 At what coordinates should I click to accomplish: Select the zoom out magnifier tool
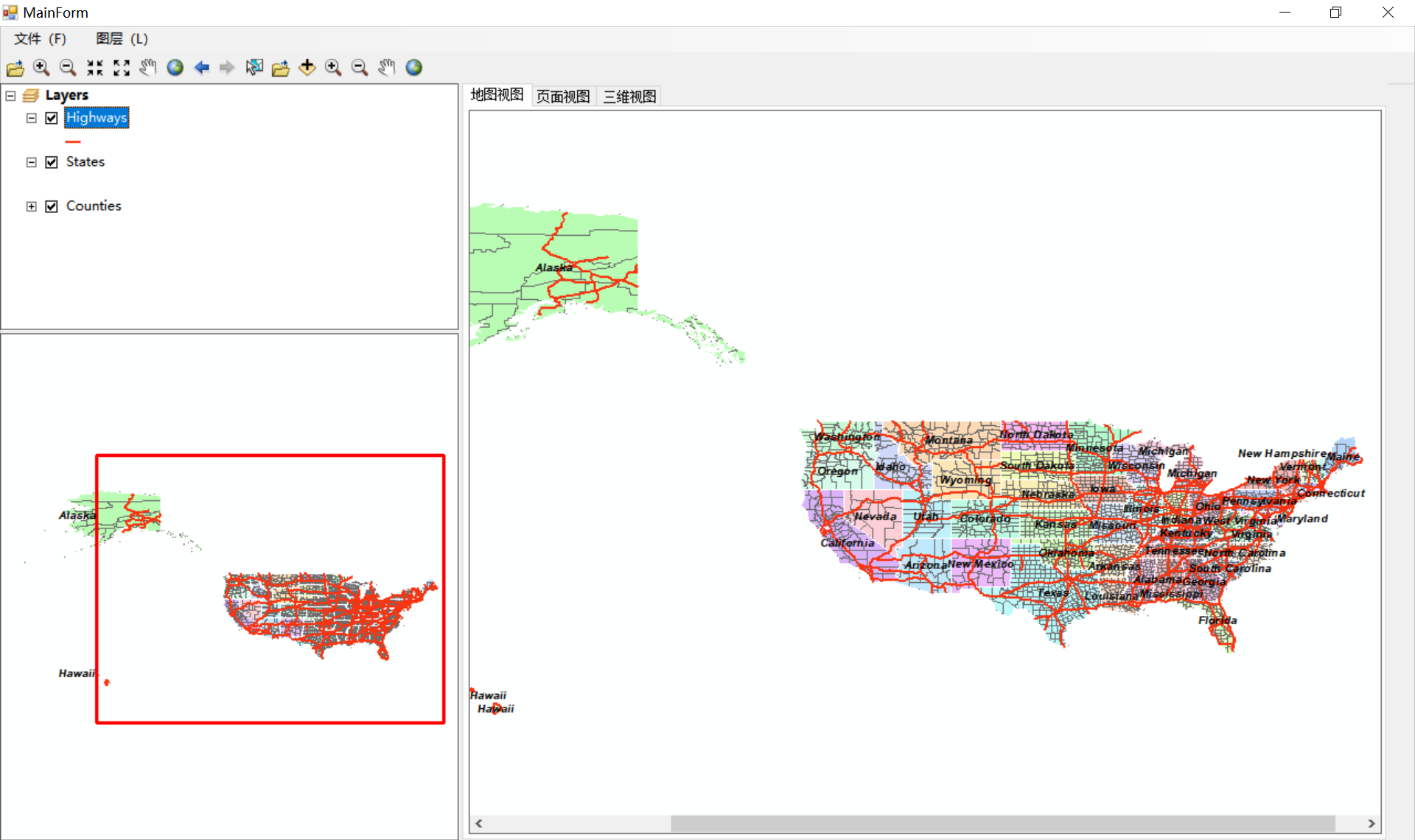pyautogui.click(x=68, y=67)
